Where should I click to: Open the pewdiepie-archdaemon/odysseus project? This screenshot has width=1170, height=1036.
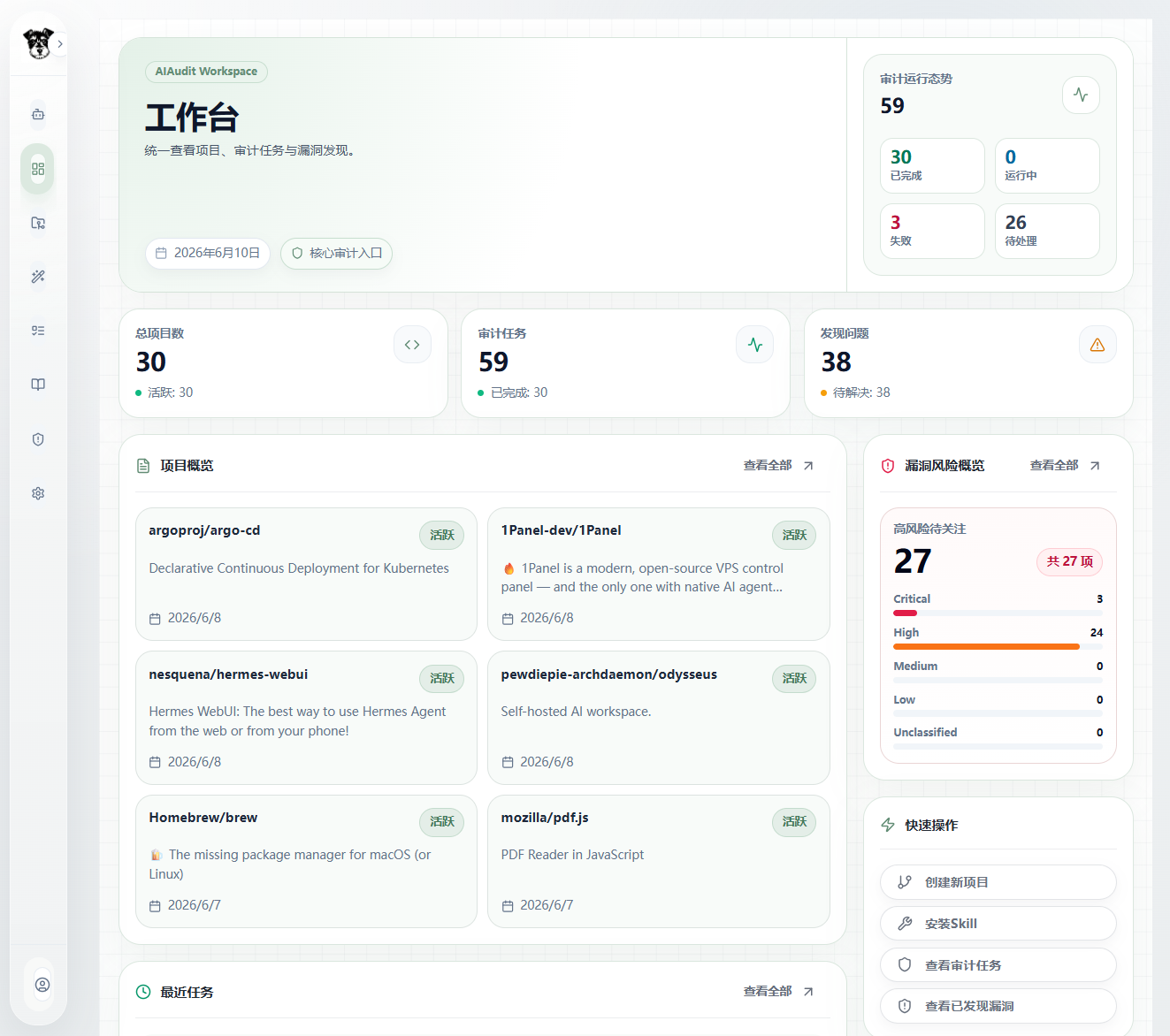pyautogui.click(x=659, y=718)
